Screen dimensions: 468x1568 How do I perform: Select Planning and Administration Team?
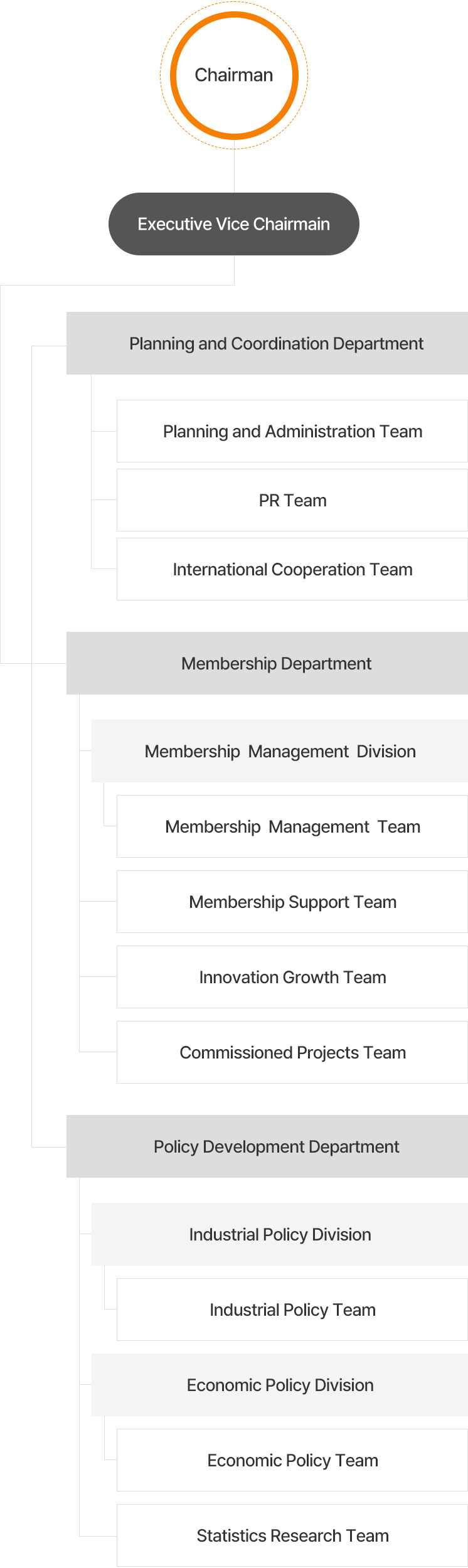(292, 431)
